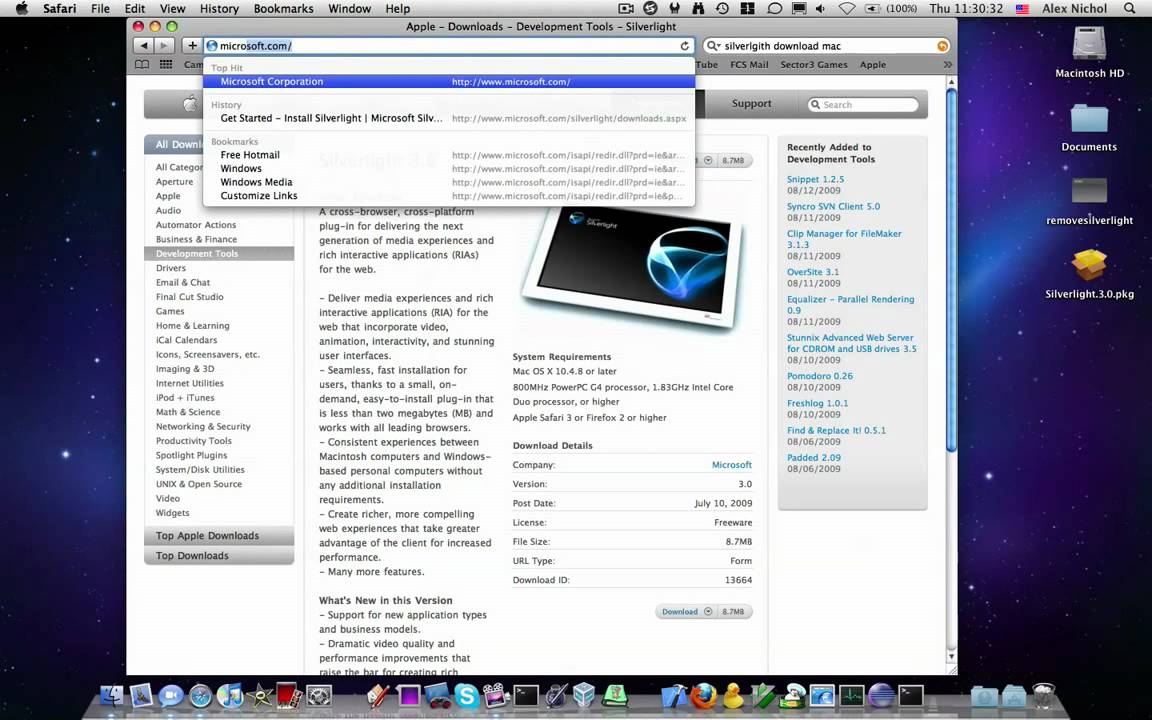
Task: Show hidden bookmarks with the double chevron
Action: point(948,65)
